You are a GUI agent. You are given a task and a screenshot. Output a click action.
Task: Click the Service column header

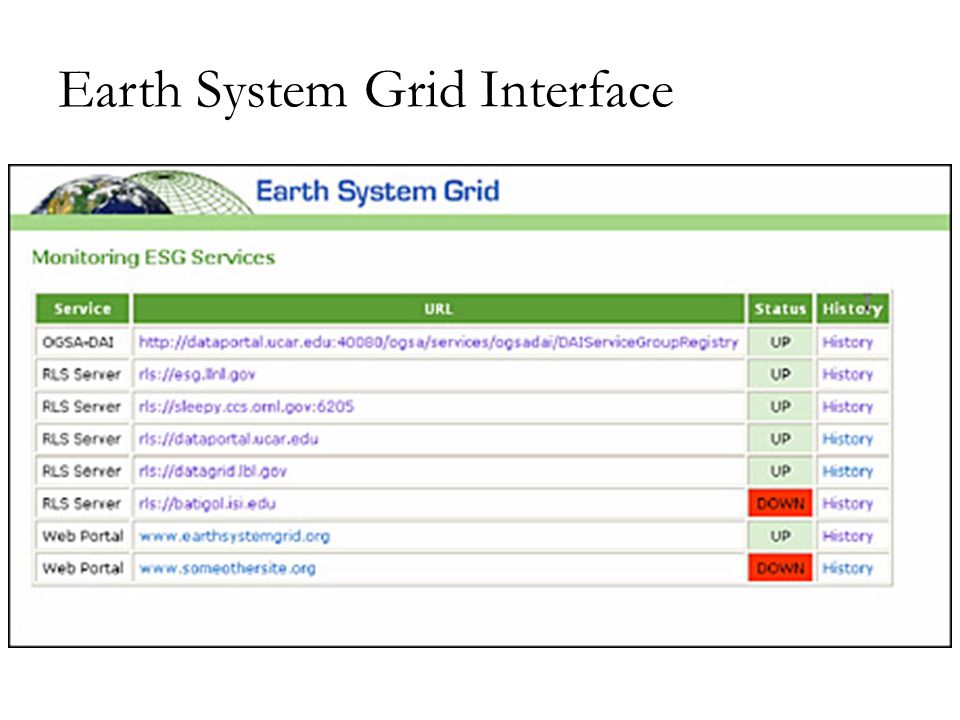(x=83, y=309)
